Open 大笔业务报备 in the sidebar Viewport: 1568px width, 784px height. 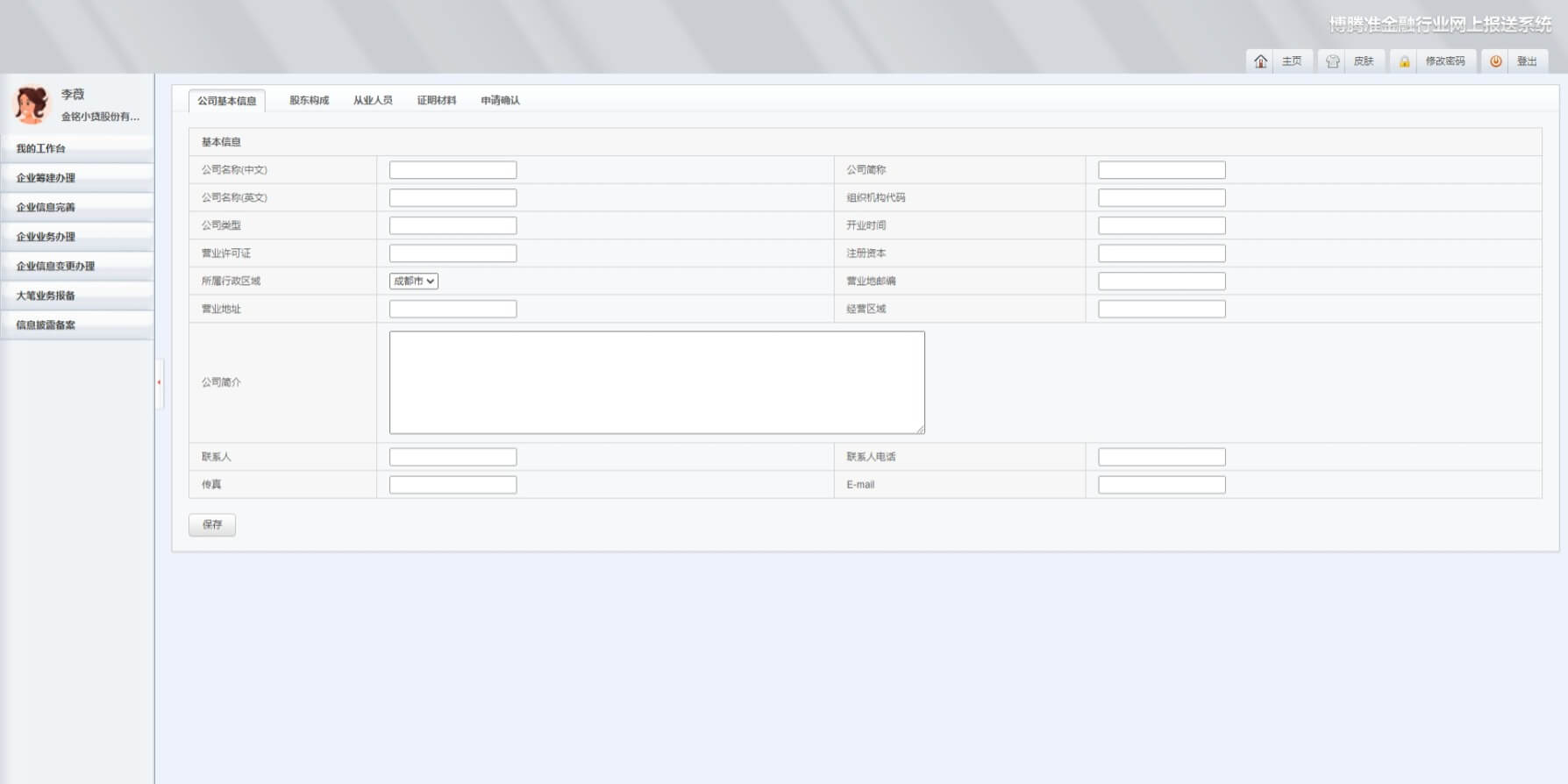[46, 296]
